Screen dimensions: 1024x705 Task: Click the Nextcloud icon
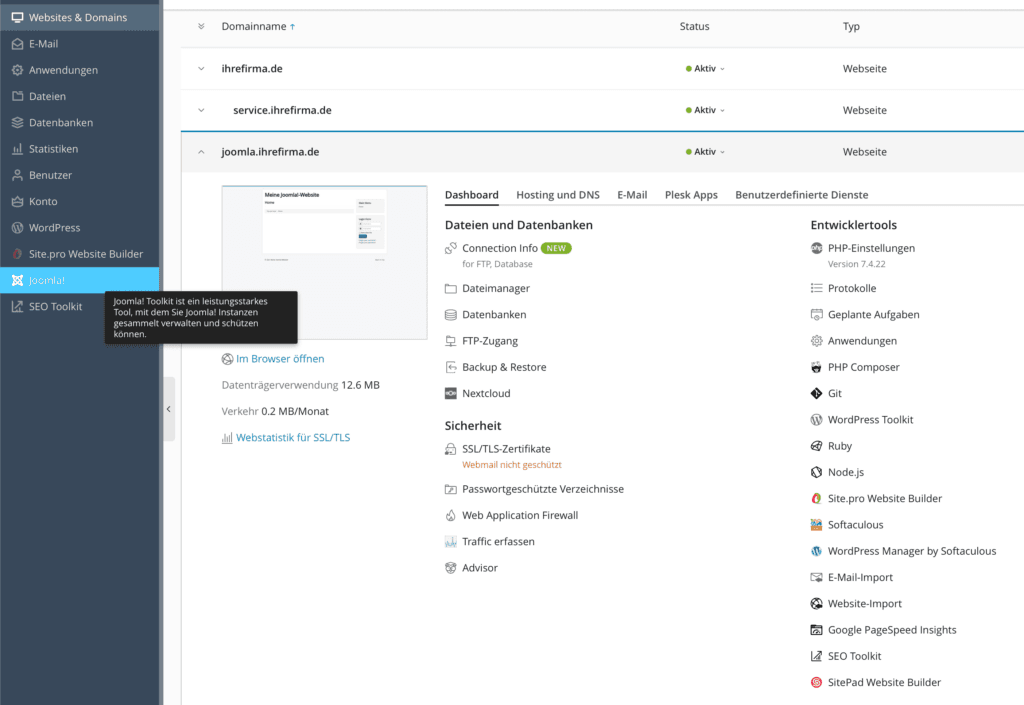[x=451, y=394]
